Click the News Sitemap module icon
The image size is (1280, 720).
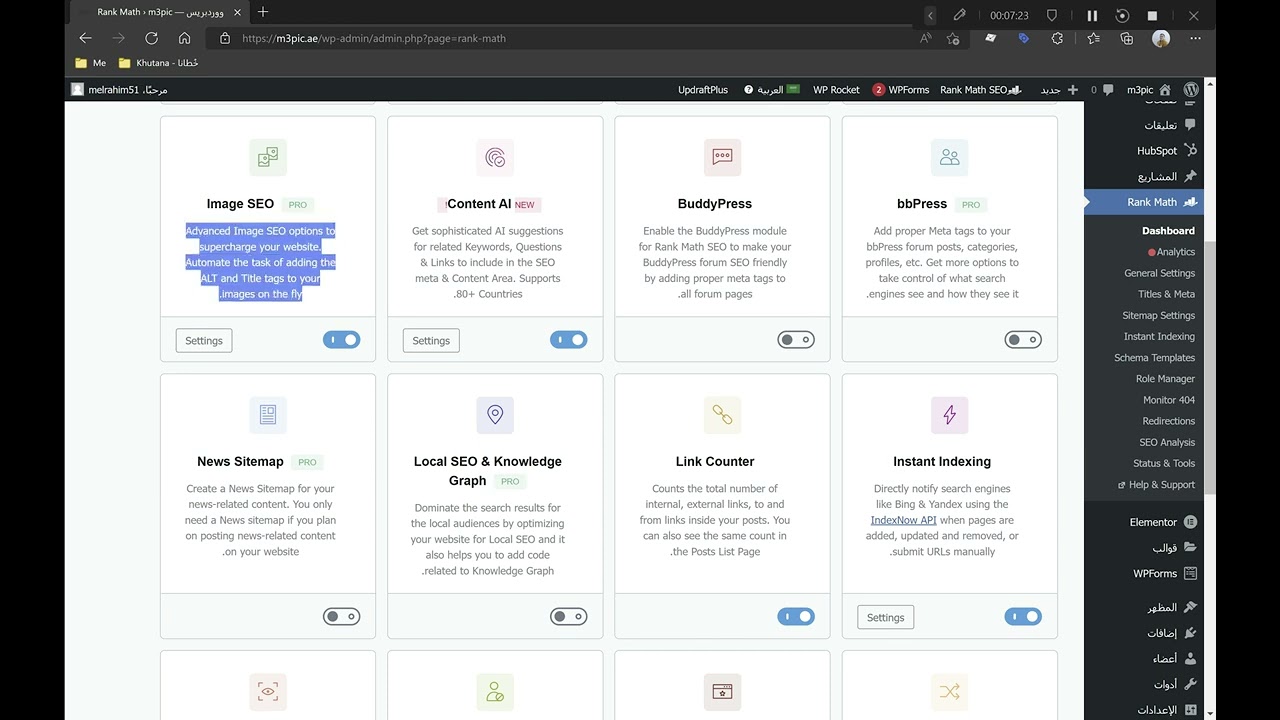coord(268,415)
